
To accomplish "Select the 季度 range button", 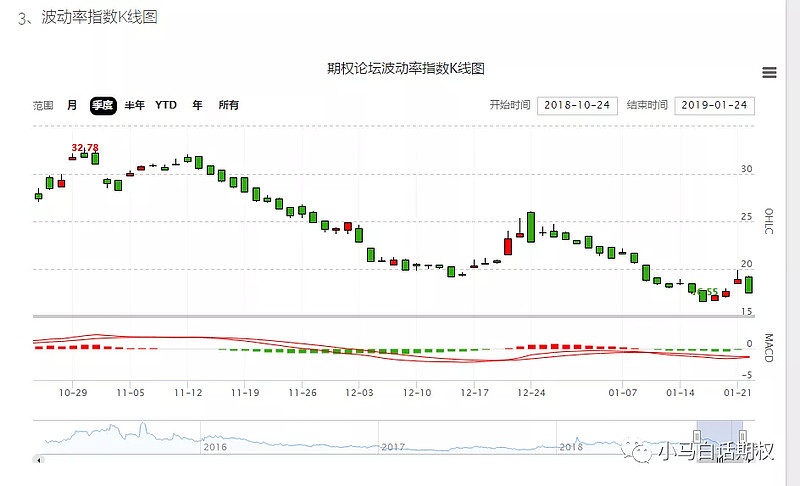I will (103, 106).
